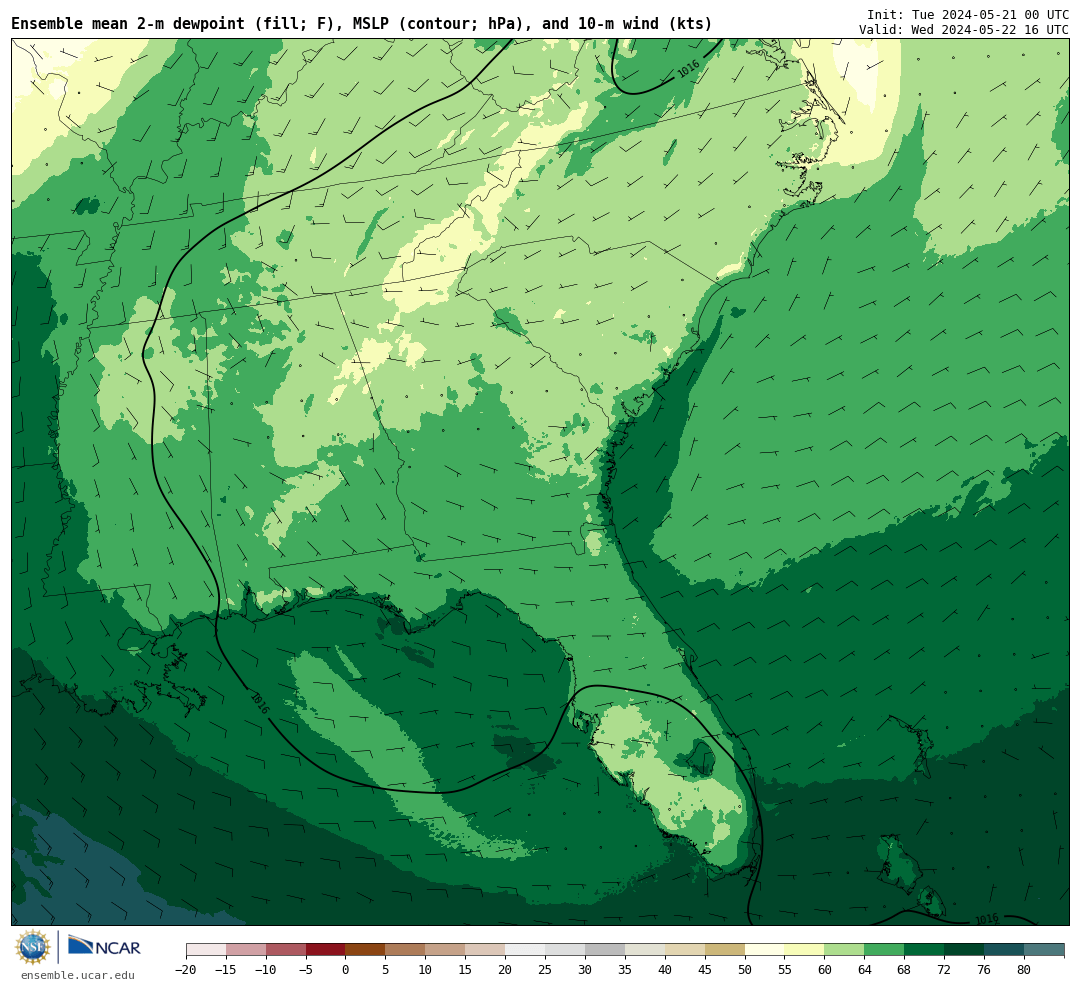Select the map title about ensemble mean dewpoint
This screenshot has width=1080, height=988.
tap(362, 23)
